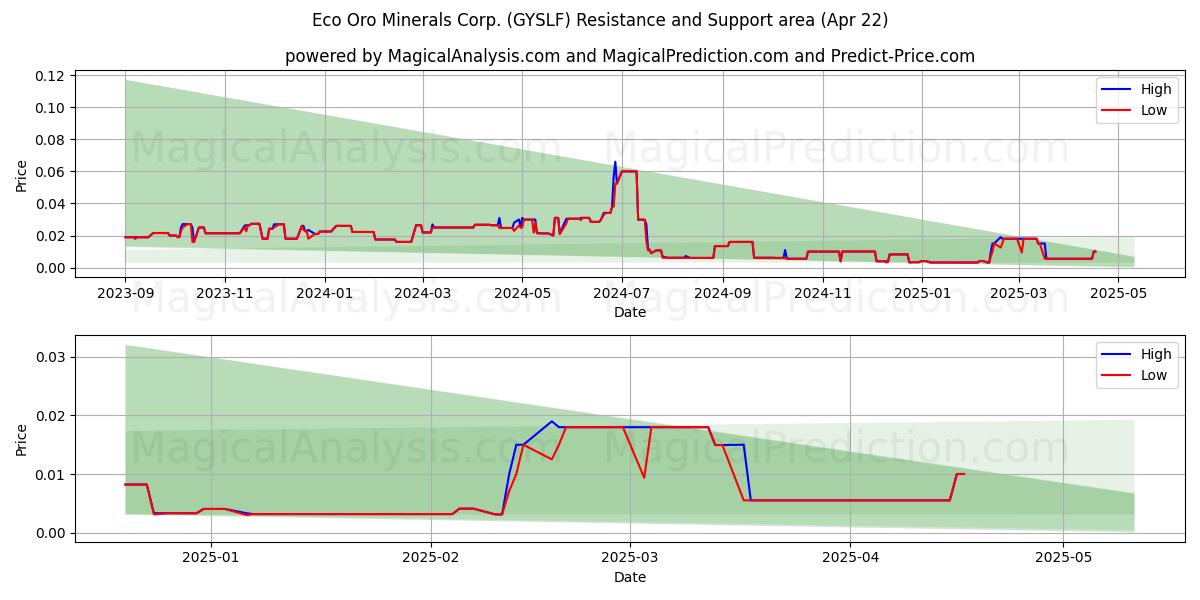Click 'Low' in the lower chart legend
The image size is (1200, 600).
pos(1154,375)
